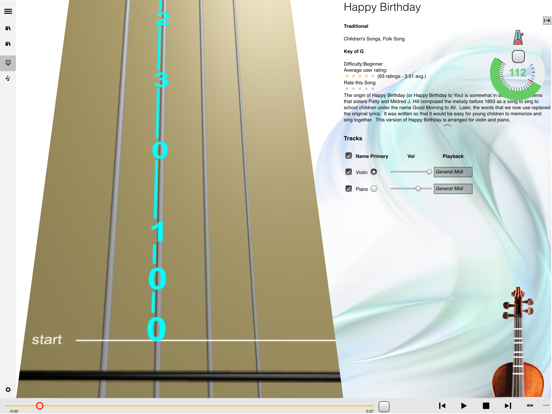Toggle the square button beside the timeline

click(384, 406)
